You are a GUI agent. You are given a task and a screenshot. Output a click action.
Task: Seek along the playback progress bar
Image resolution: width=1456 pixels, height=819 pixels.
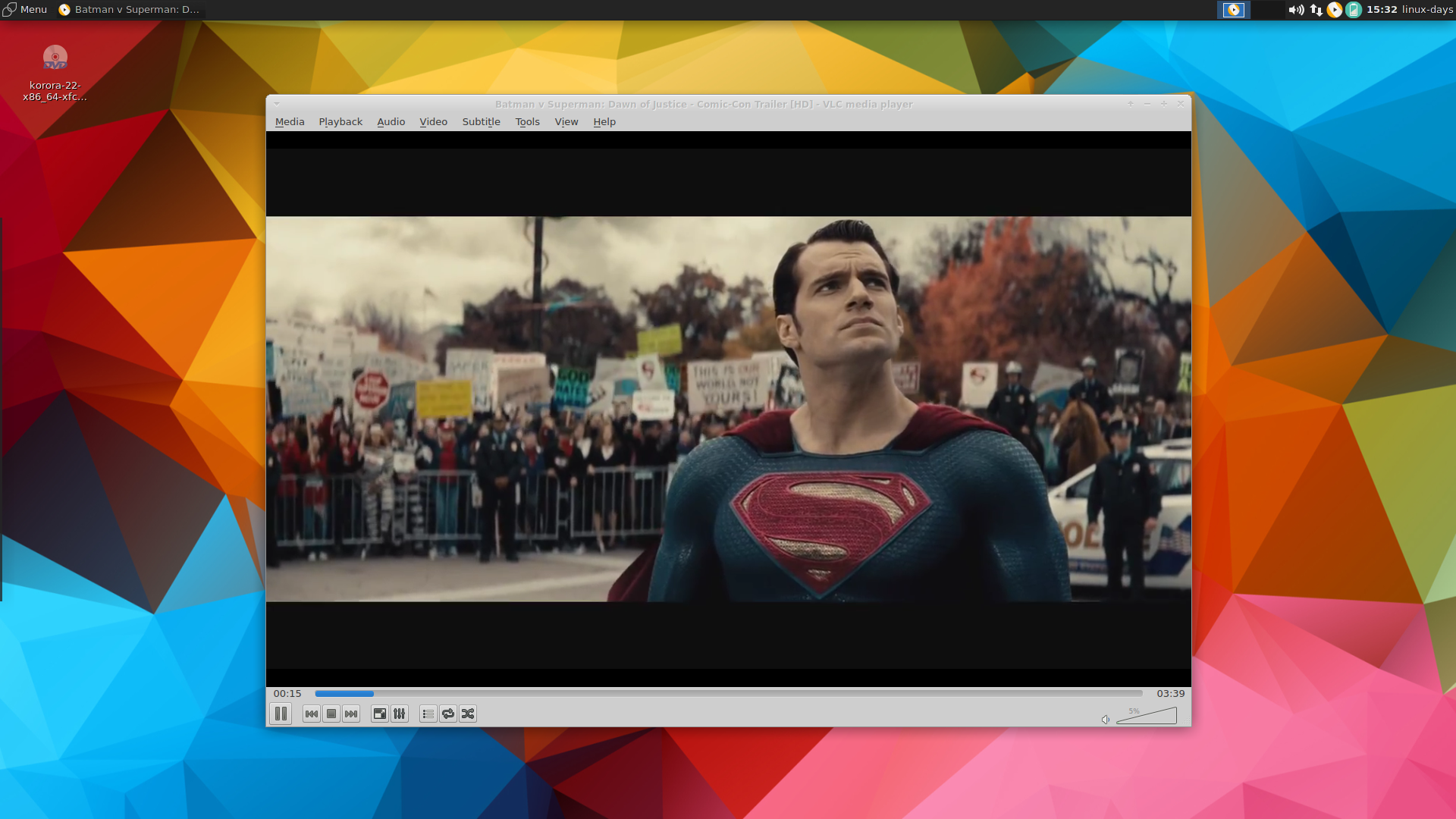click(x=729, y=693)
